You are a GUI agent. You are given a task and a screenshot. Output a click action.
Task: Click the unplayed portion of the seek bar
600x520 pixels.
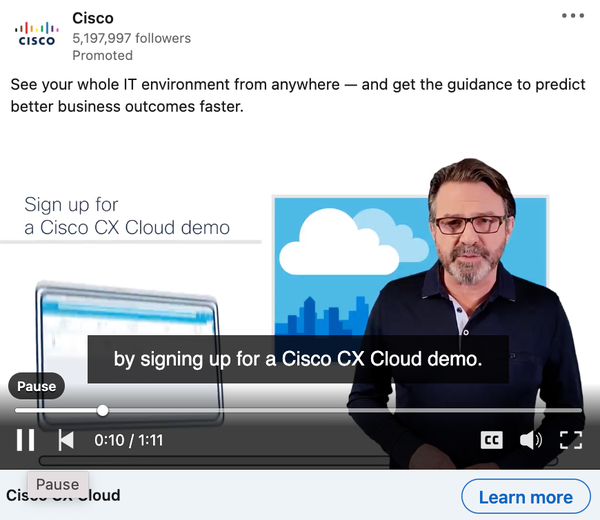[x=344, y=411]
